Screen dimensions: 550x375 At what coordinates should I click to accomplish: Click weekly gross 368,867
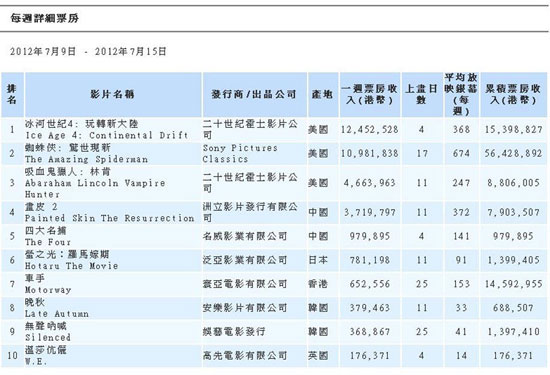pyautogui.click(x=370, y=332)
